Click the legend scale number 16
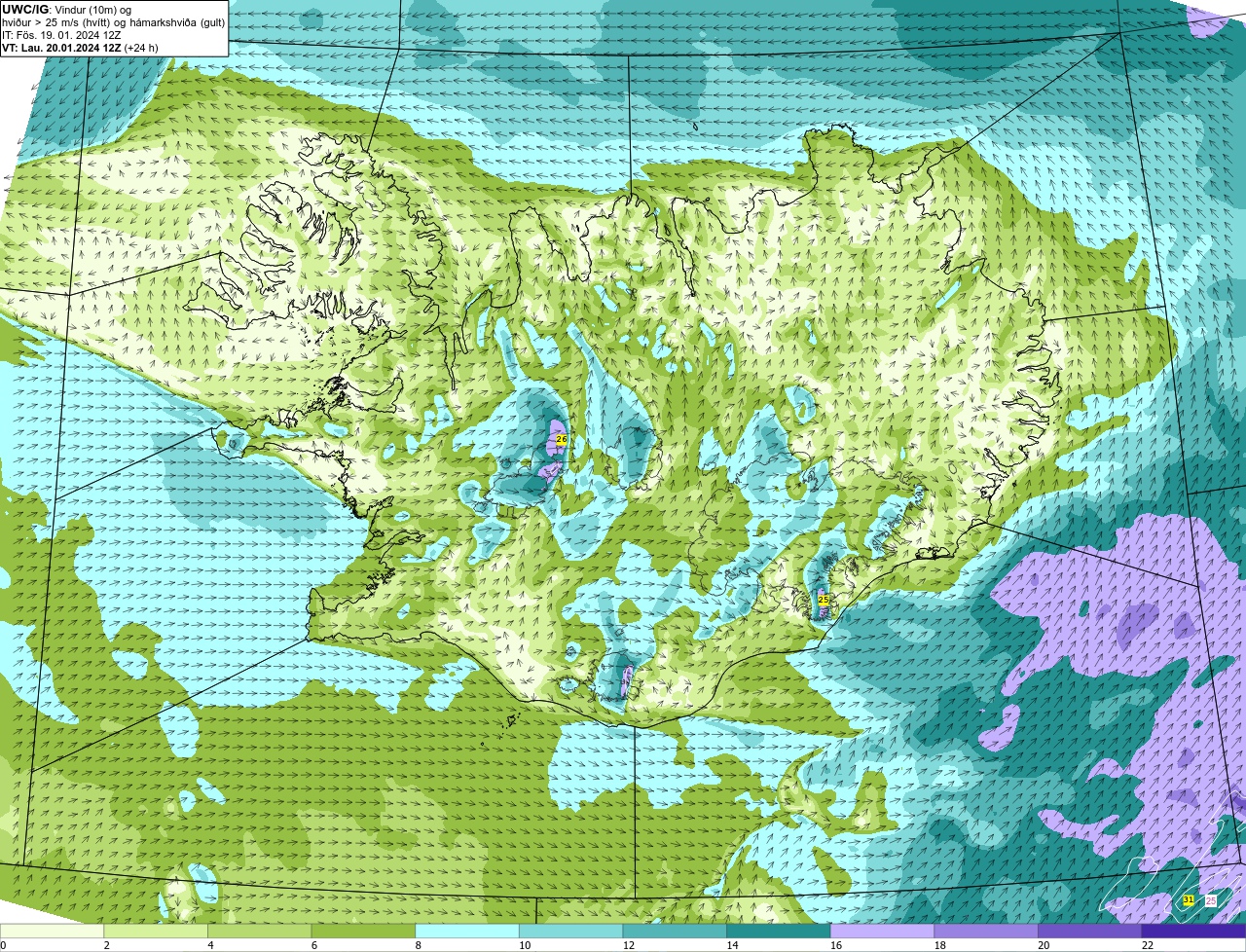The height and width of the screenshot is (952, 1246). 835,945
